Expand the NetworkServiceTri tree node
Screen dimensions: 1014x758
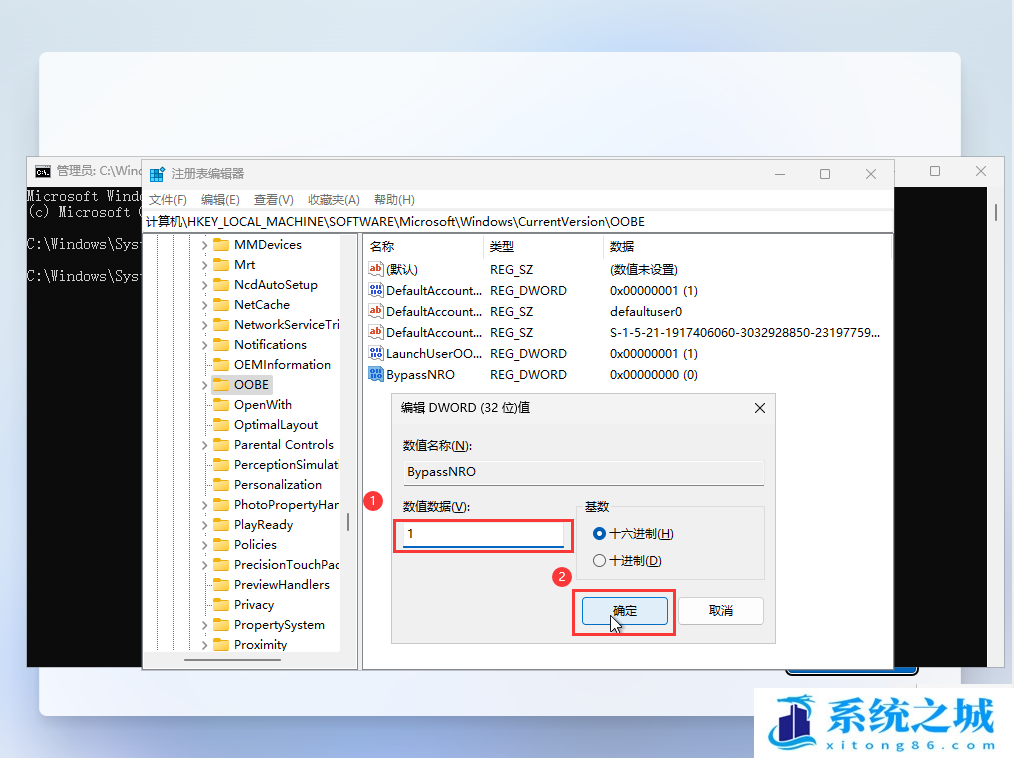click(x=204, y=325)
